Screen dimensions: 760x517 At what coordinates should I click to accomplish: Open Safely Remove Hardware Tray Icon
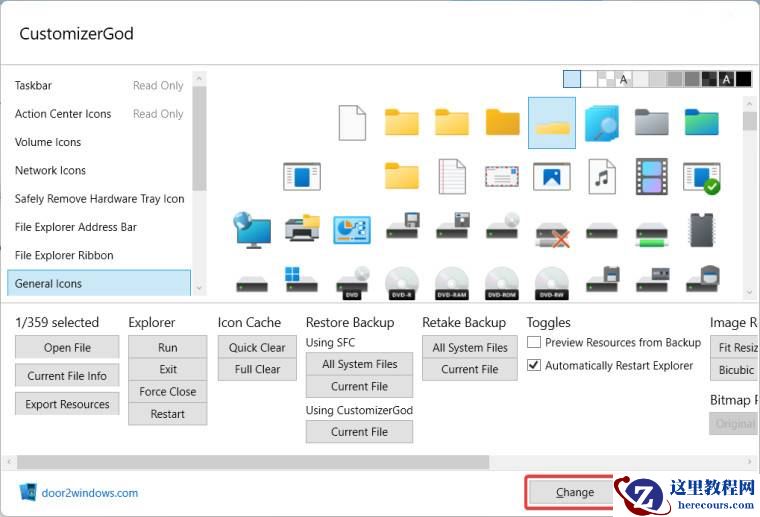click(x=99, y=199)
